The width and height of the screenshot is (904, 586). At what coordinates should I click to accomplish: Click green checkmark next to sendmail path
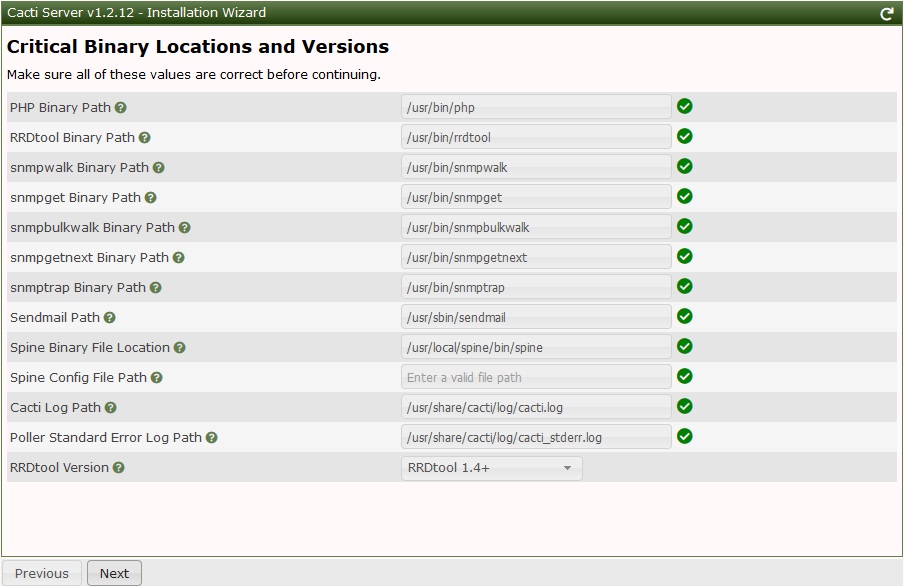coord(684,316)
